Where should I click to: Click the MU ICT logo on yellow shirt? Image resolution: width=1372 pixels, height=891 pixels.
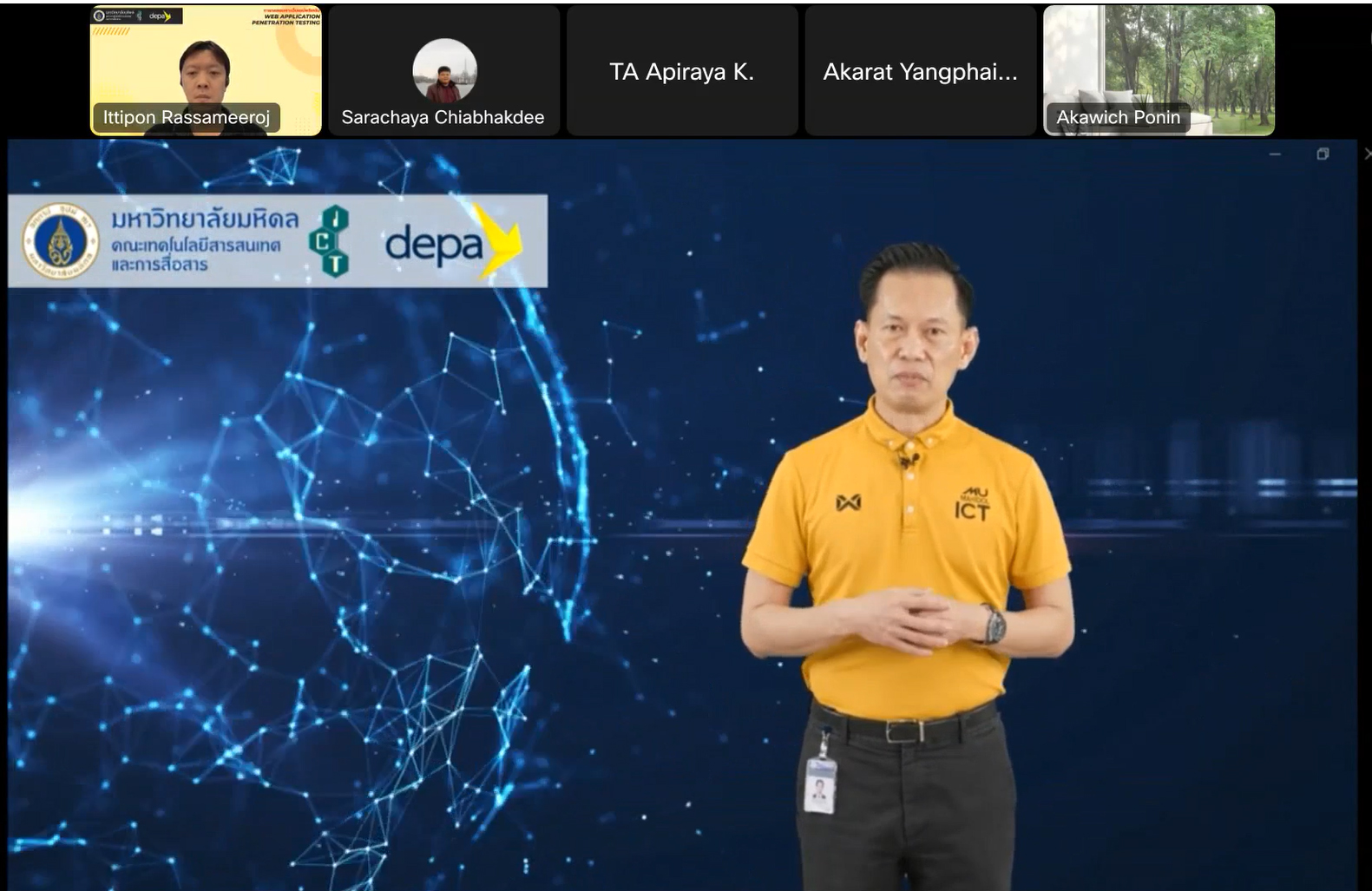tap(972, 504)
